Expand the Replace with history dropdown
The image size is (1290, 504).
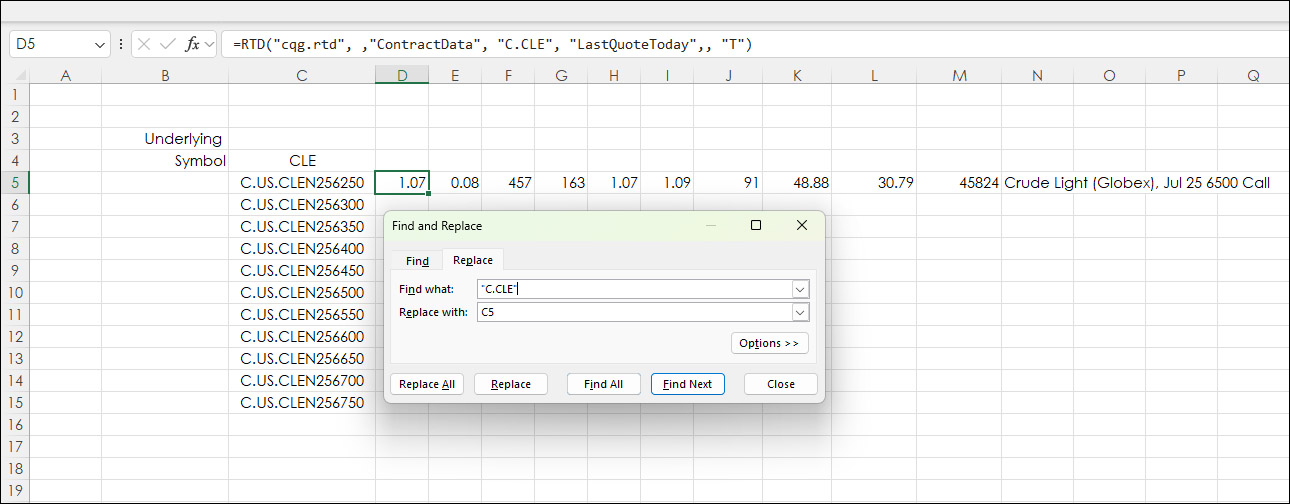[799, 312]
